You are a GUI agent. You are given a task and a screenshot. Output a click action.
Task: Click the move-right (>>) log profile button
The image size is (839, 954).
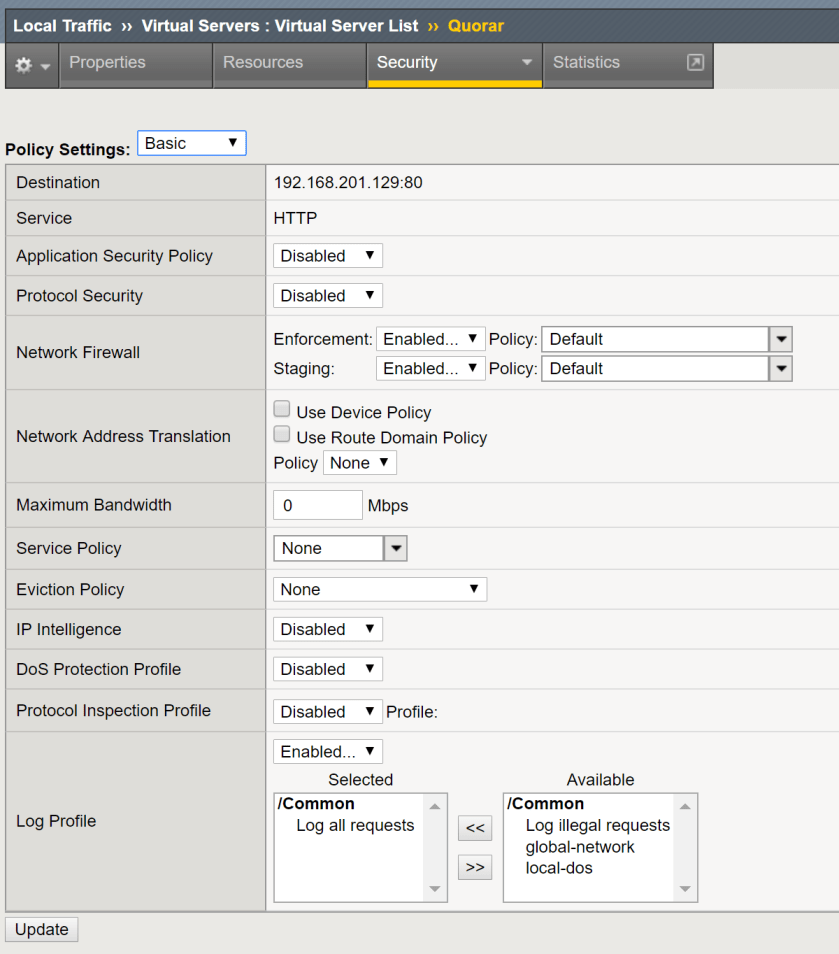pos(475,867)
